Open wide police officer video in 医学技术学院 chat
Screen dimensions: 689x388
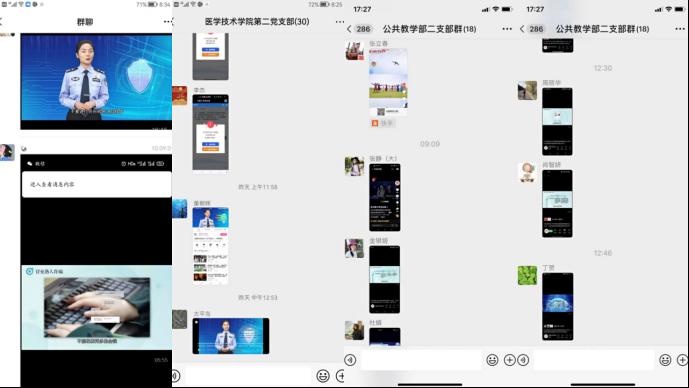click(231, 336)
